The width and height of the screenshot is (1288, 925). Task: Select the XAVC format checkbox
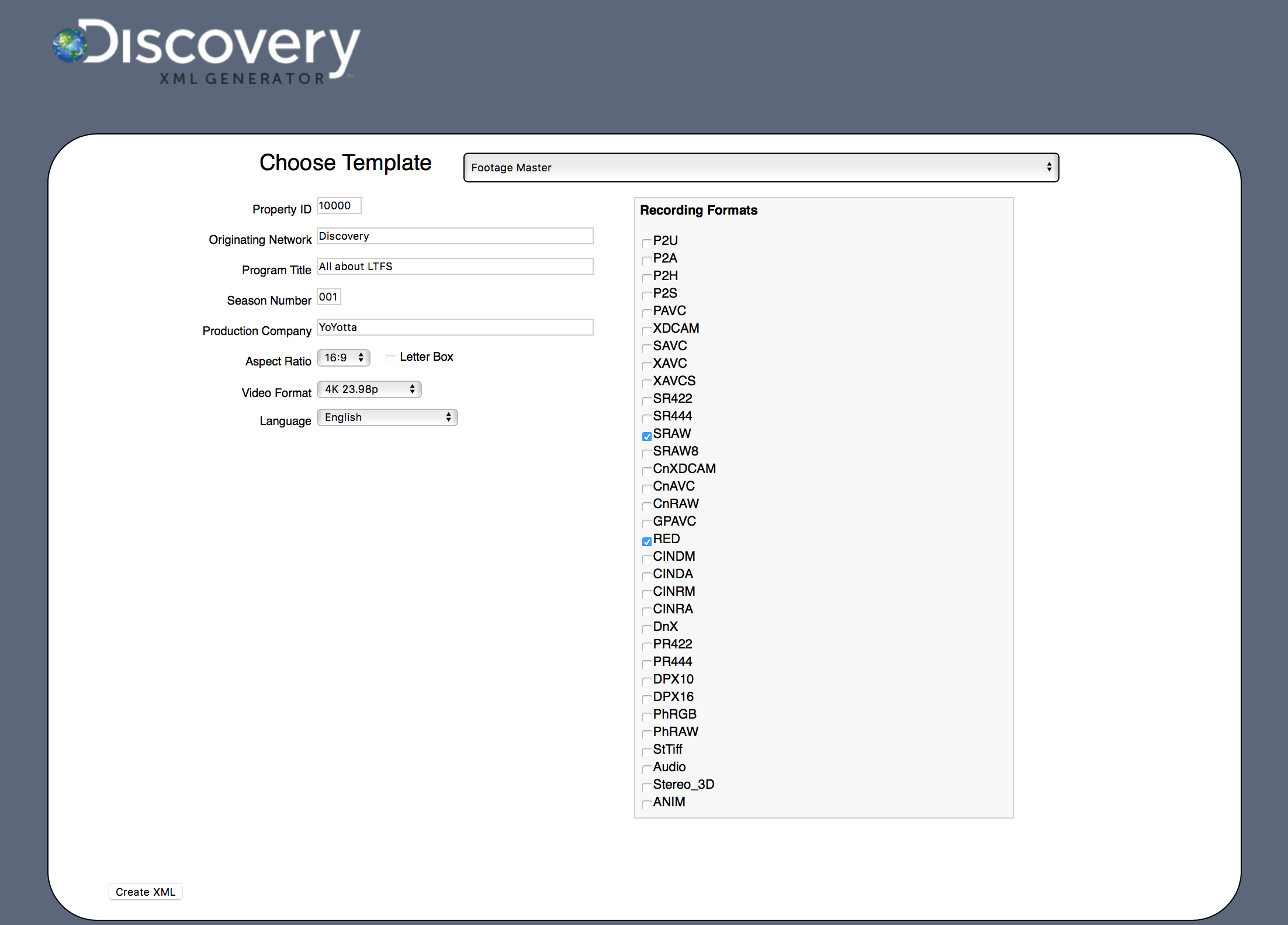coord(647,365)
